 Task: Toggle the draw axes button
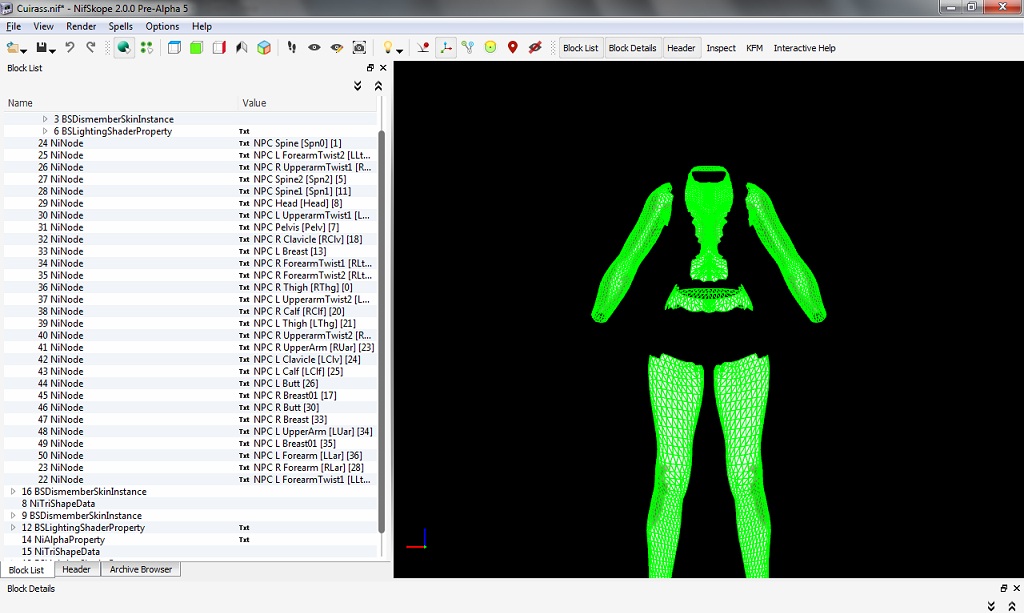[446, 48]
